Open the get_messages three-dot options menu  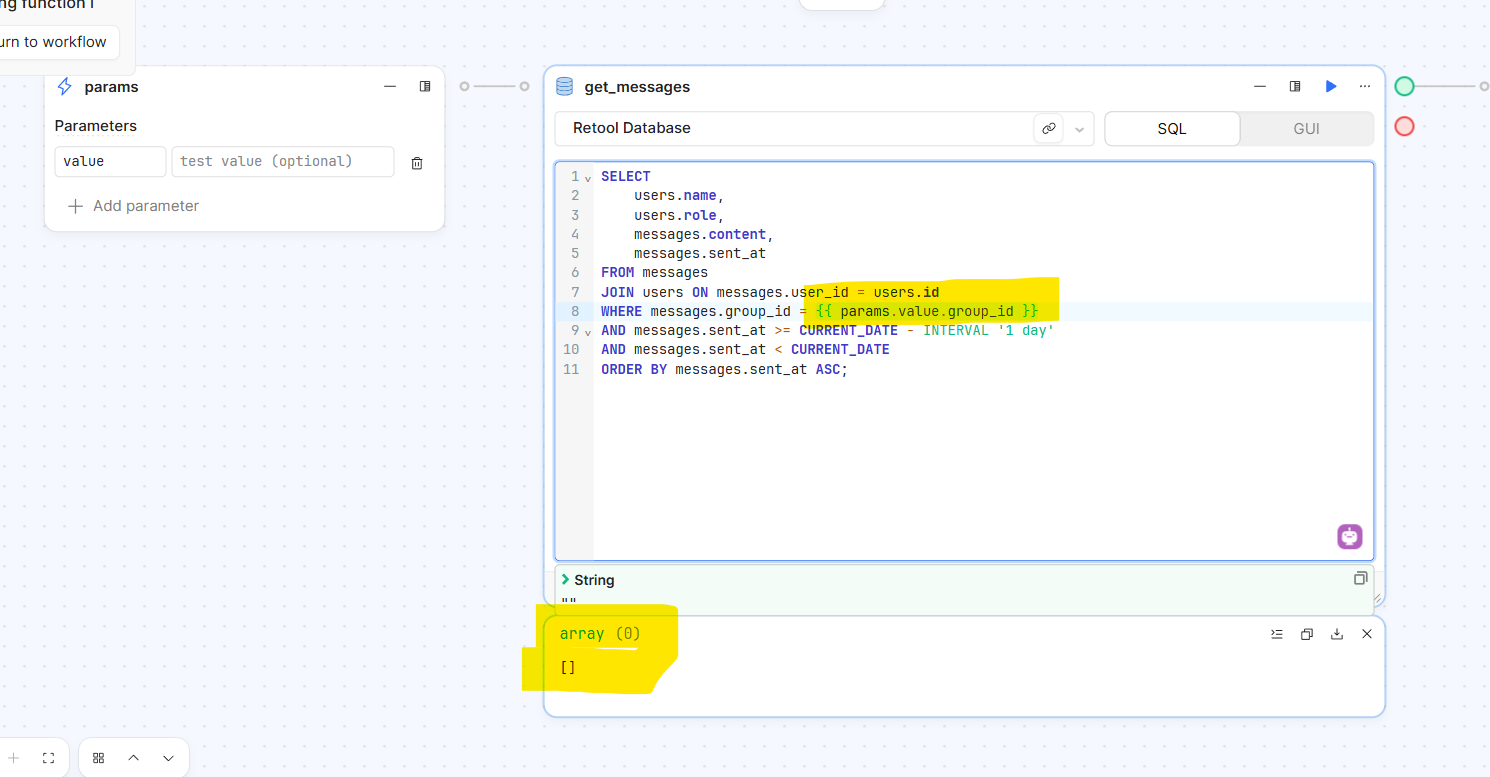pos(1365,87)
